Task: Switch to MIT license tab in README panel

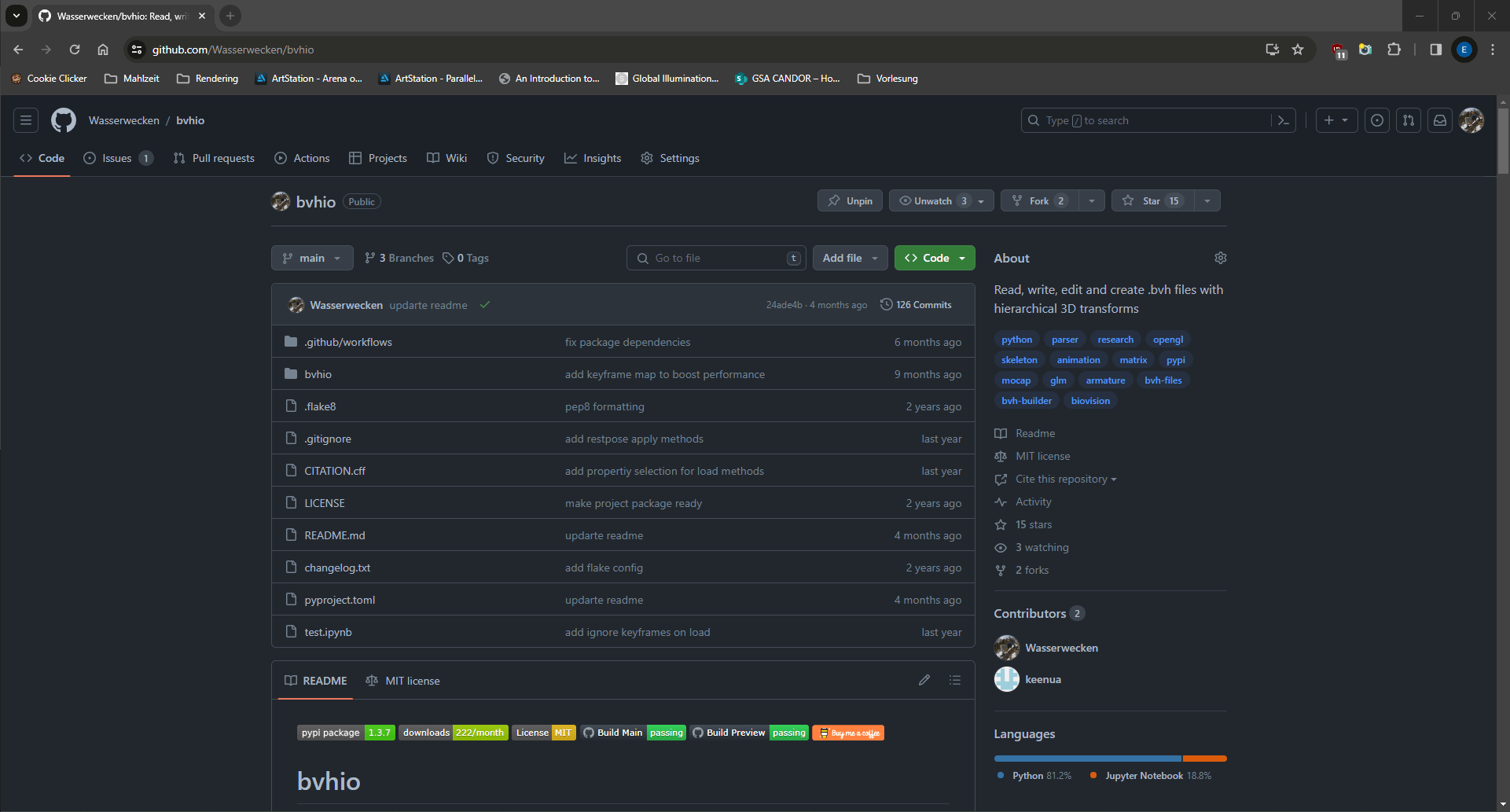Action: point(402,681)
